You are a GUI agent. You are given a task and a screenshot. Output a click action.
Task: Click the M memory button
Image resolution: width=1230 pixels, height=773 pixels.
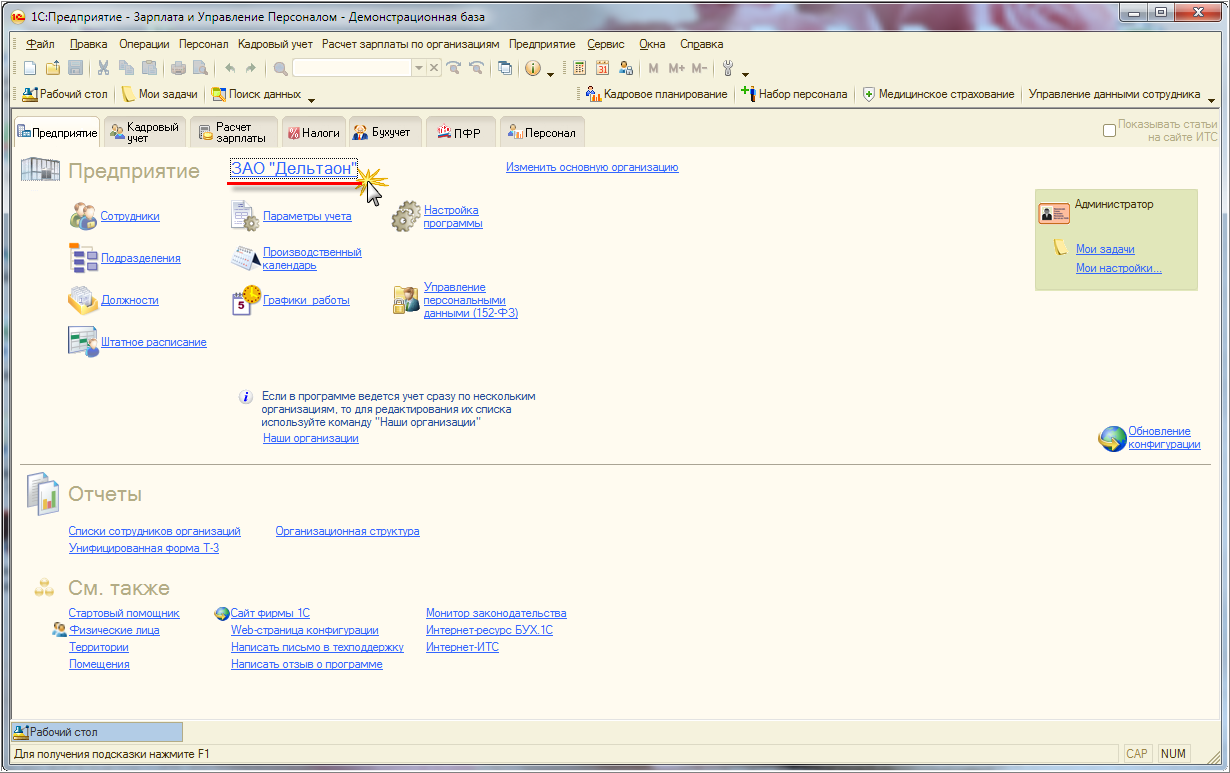[x=654, y=68]
